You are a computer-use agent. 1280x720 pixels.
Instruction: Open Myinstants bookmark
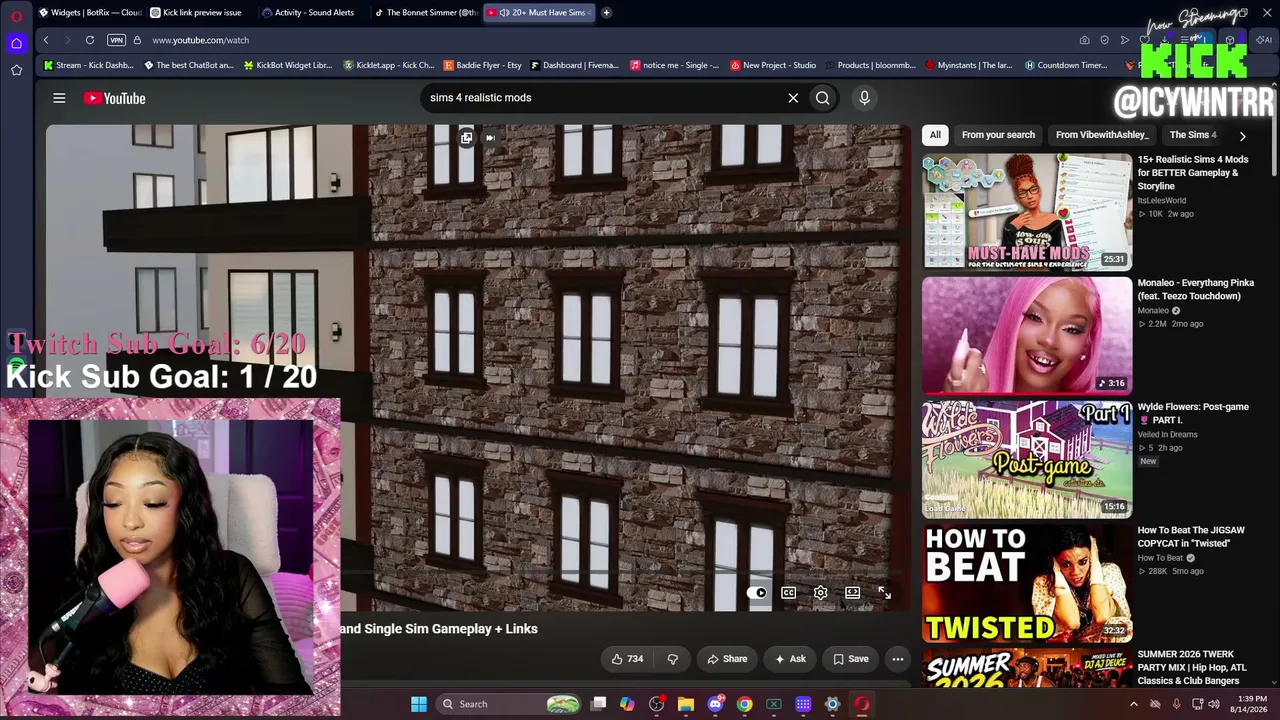(x=969, y=66)
